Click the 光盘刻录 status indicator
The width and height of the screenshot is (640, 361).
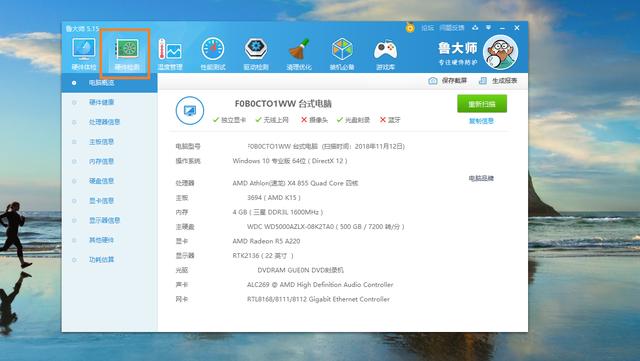(x=353, y=120)
